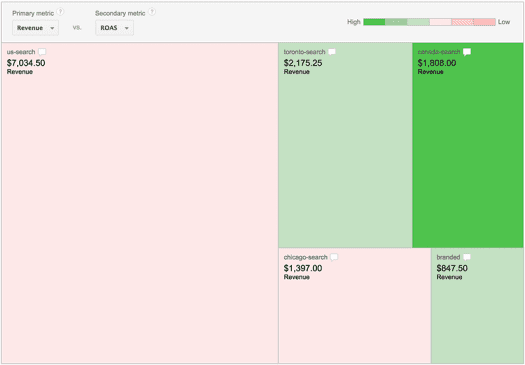Click the comment icon next to canada-search
Image resolution: width=525 pixels, height=365 pixels.
coord(467,52)
